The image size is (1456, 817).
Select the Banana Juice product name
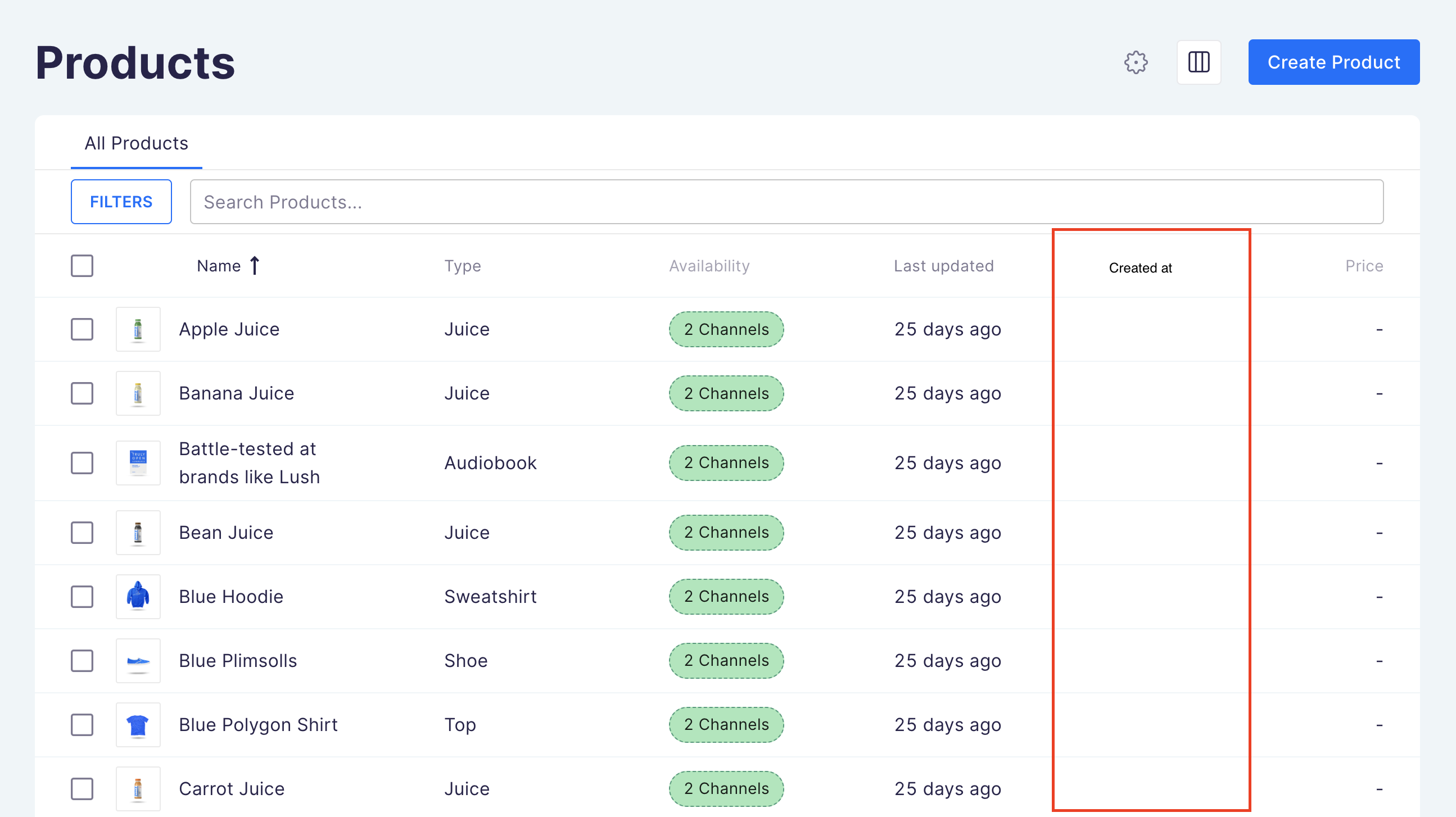[x=236, y=393]
